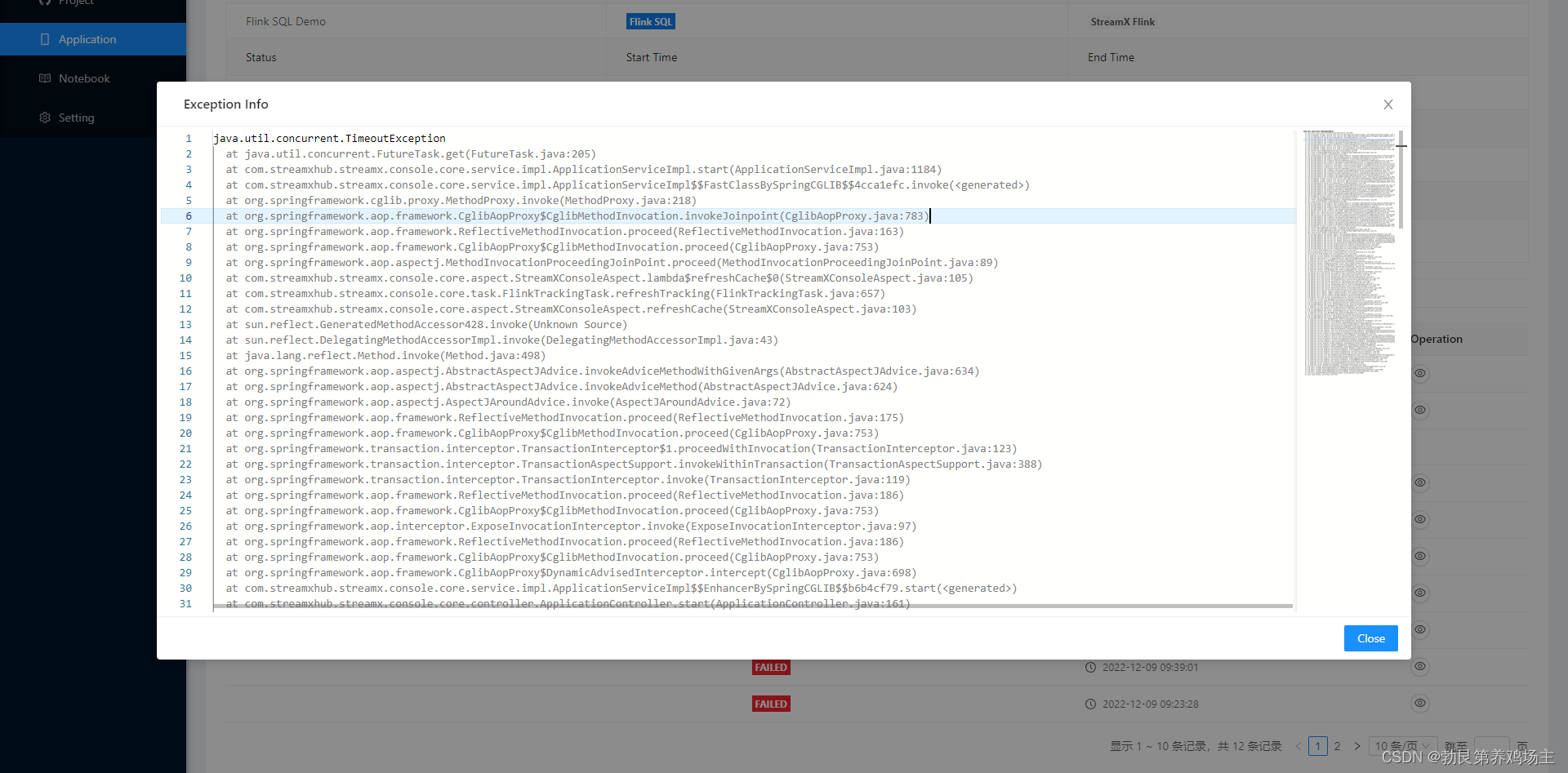Click the eye icon in the top Operation row
Viewport: 1568px width, 773px height.
[x=1419, y=373]
